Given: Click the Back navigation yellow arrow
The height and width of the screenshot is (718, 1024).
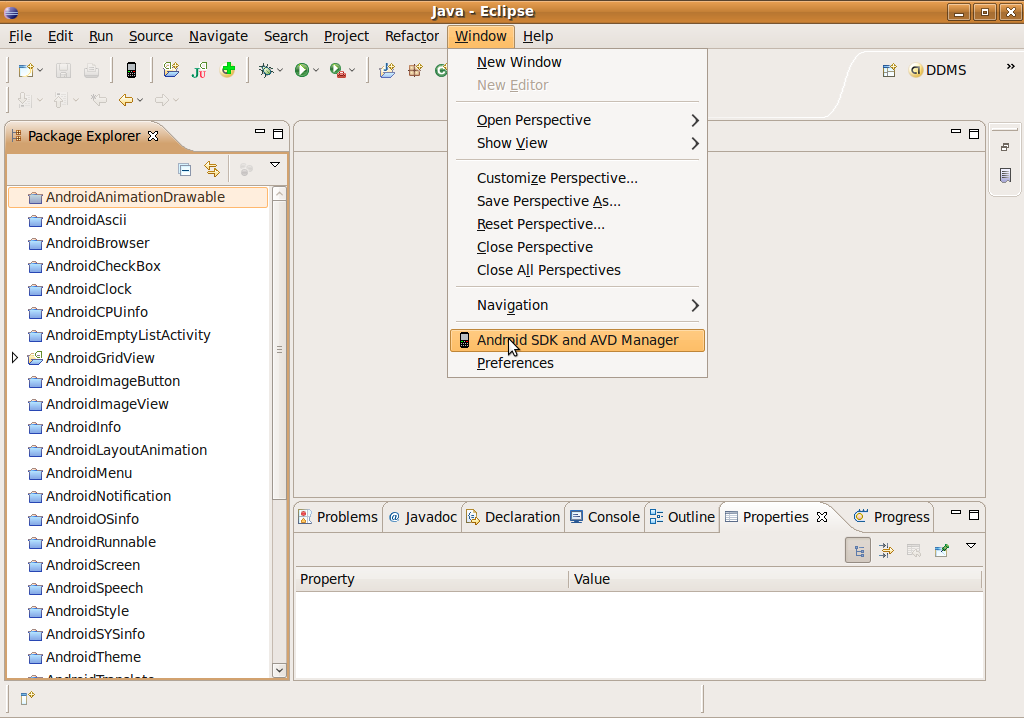Looking at the screenshot, I should [125, 100].
